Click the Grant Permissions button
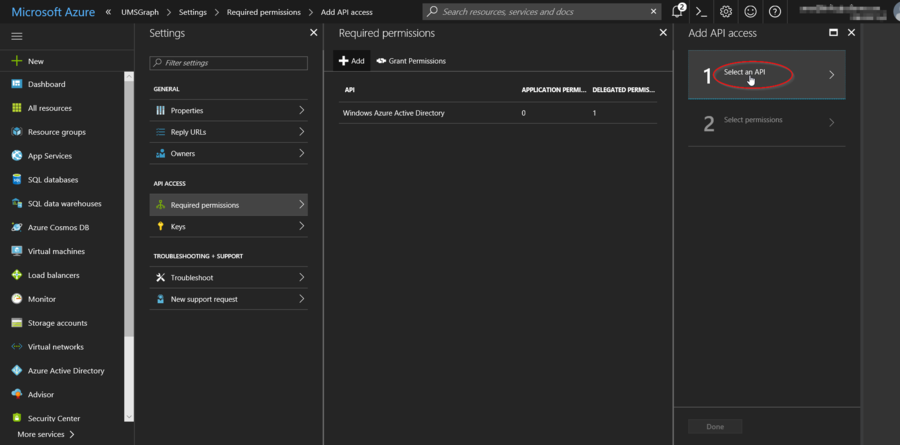 pos(411,61)
